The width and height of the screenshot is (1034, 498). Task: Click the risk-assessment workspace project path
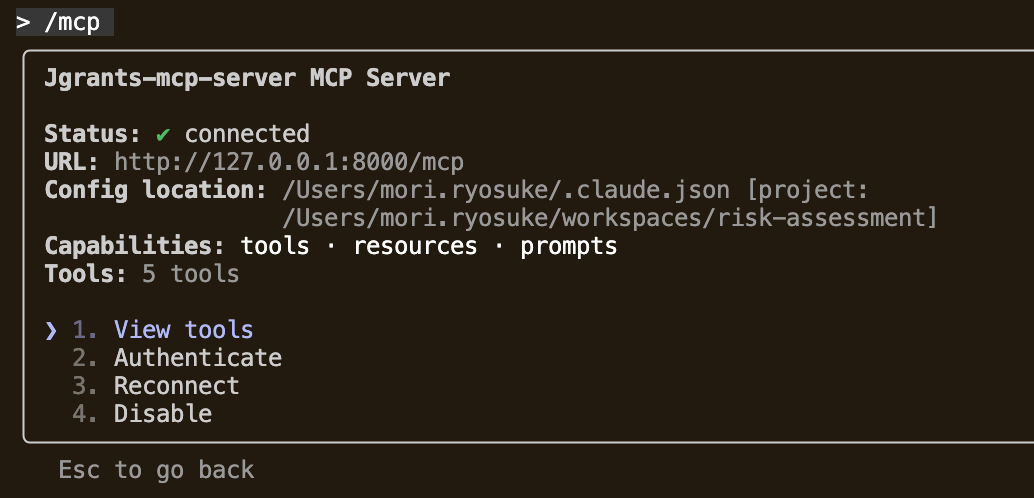[x=610, y=218]
